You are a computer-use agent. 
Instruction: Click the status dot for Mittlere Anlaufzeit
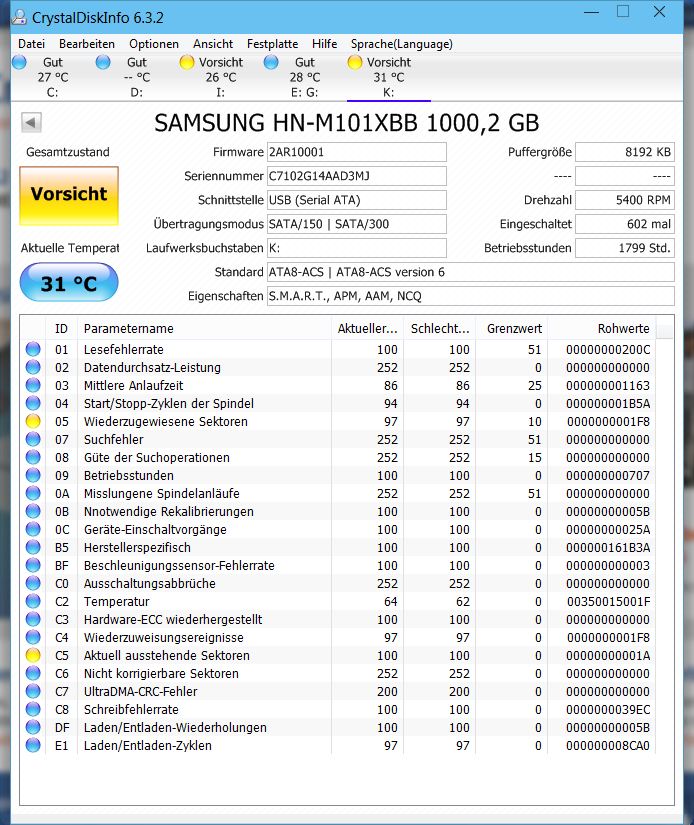33,386
